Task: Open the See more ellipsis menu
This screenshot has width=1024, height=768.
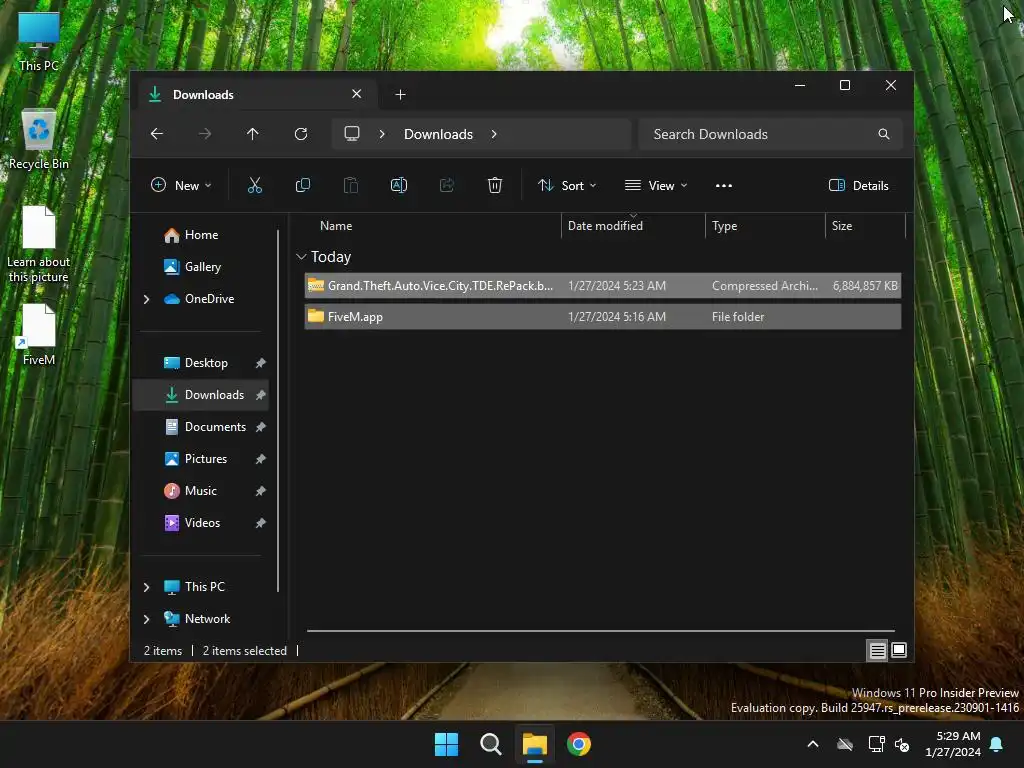Action: pyautogui.click(x=724, y=185)
